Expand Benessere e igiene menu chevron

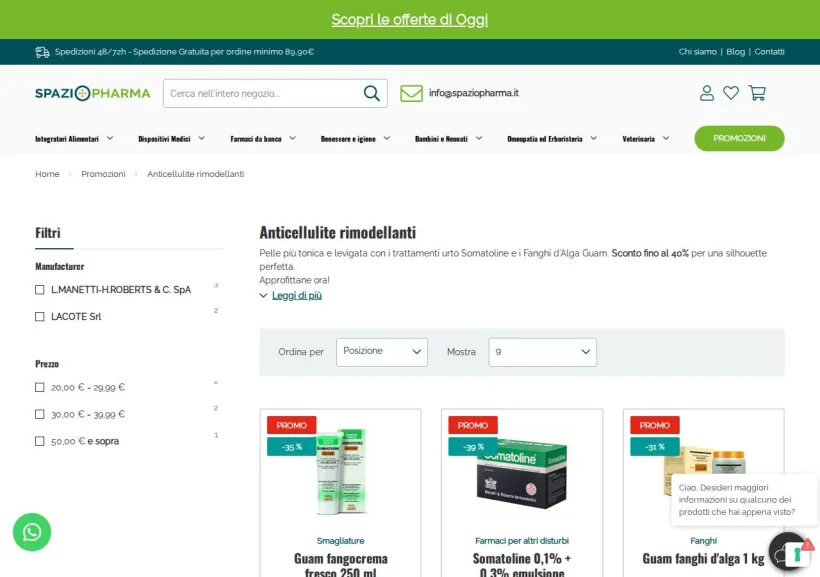(x=386, y=138)
